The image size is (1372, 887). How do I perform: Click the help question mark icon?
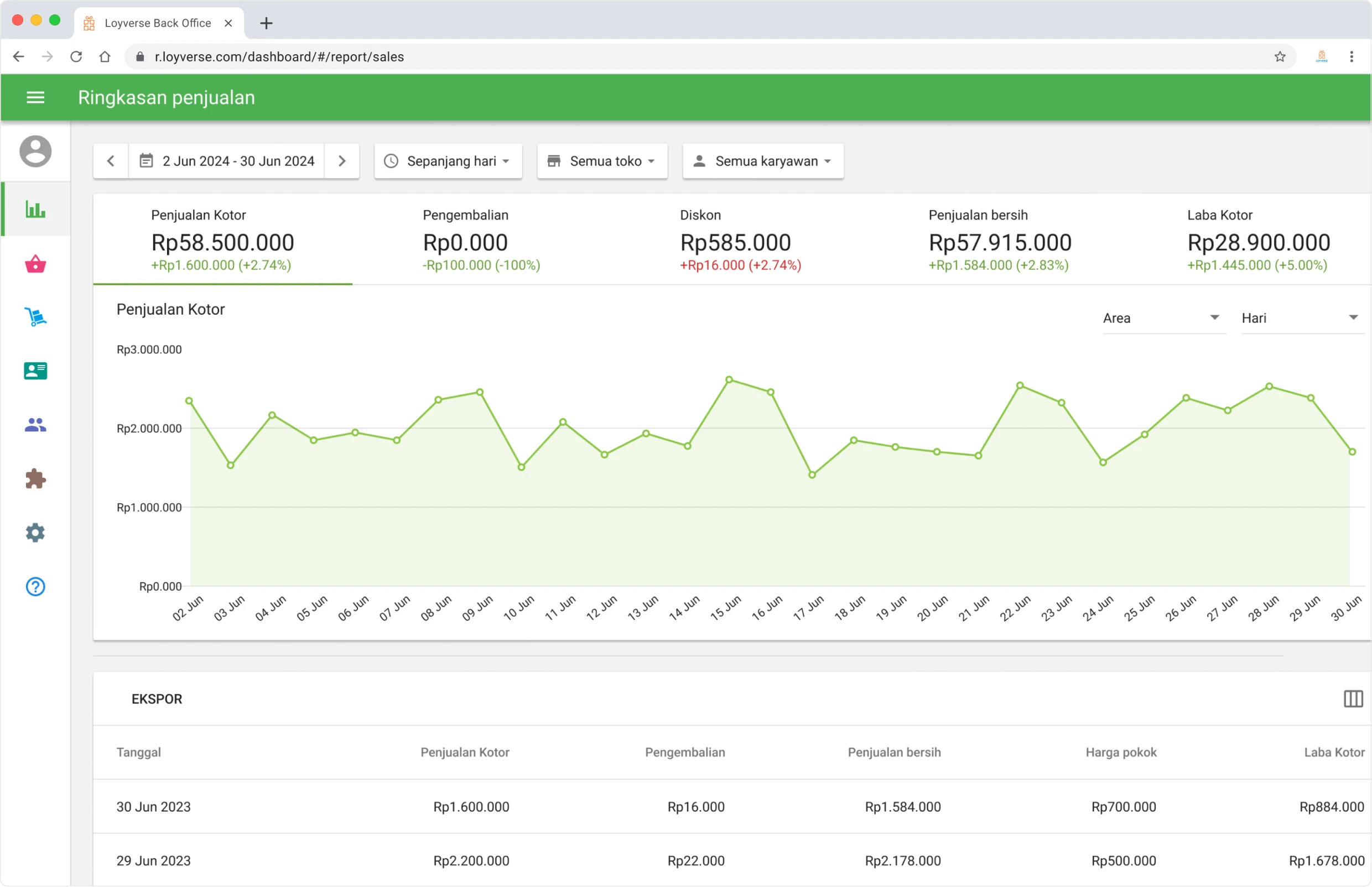[x=35, y=586]
